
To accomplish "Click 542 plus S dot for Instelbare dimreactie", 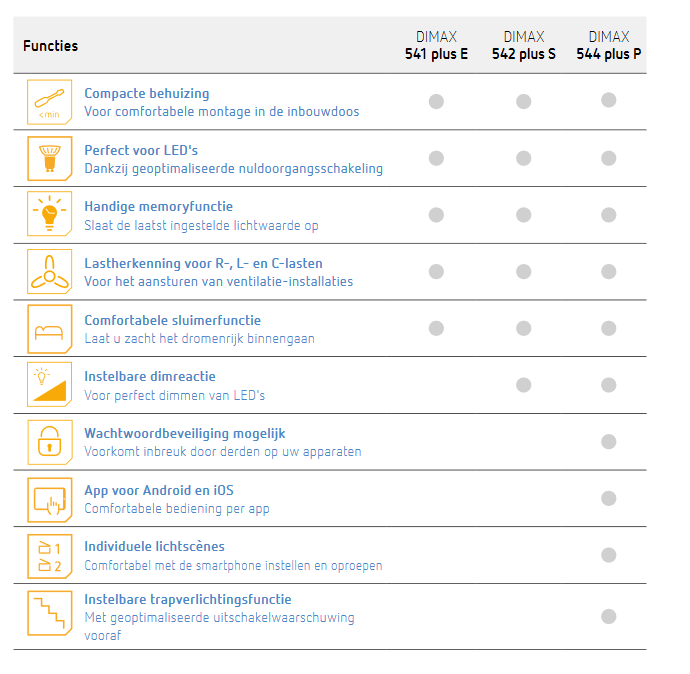I will [x=523, y=385].
